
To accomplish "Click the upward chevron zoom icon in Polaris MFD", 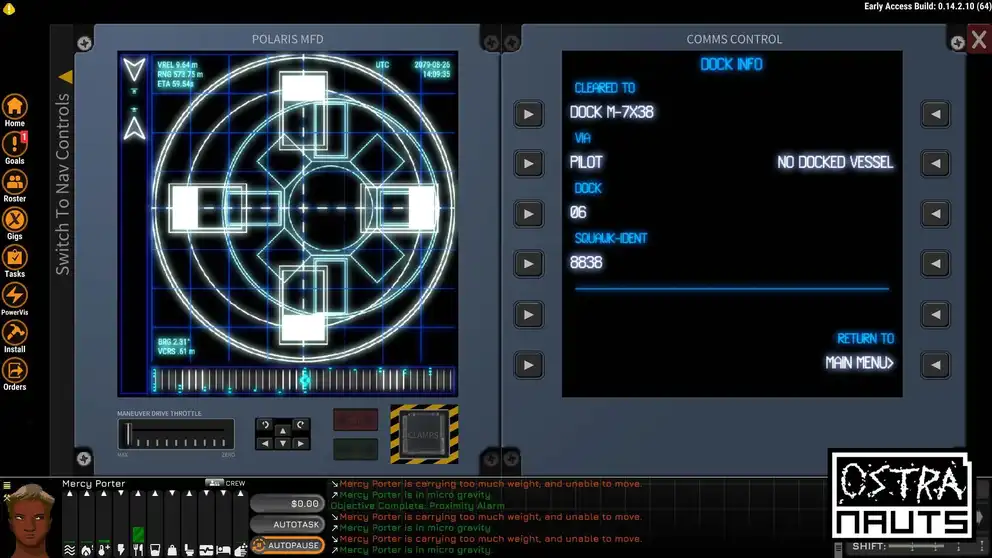I will coord(134,128).
